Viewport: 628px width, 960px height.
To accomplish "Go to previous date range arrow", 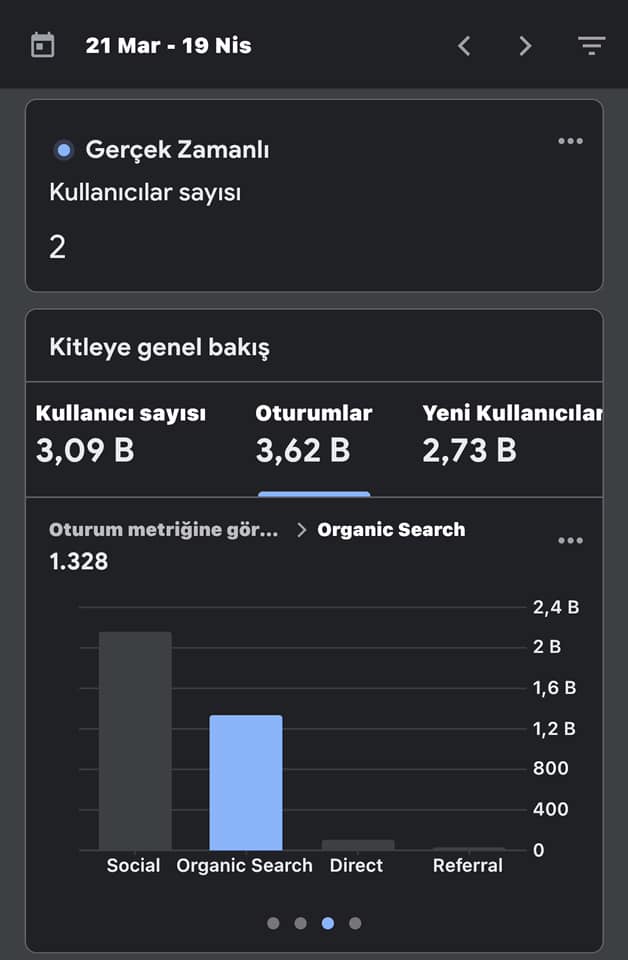I will coord(464,46).
